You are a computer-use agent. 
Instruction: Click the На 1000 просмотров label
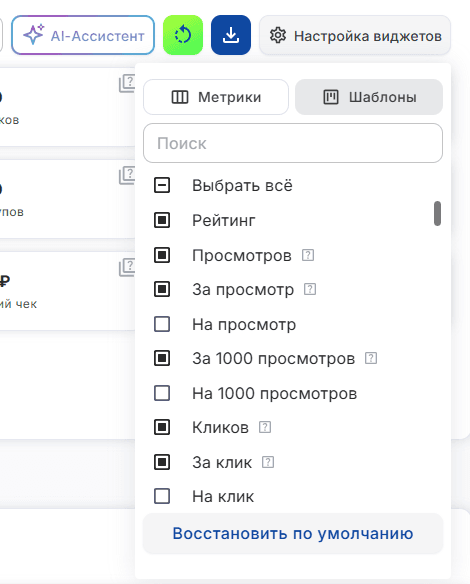(274, 393)
